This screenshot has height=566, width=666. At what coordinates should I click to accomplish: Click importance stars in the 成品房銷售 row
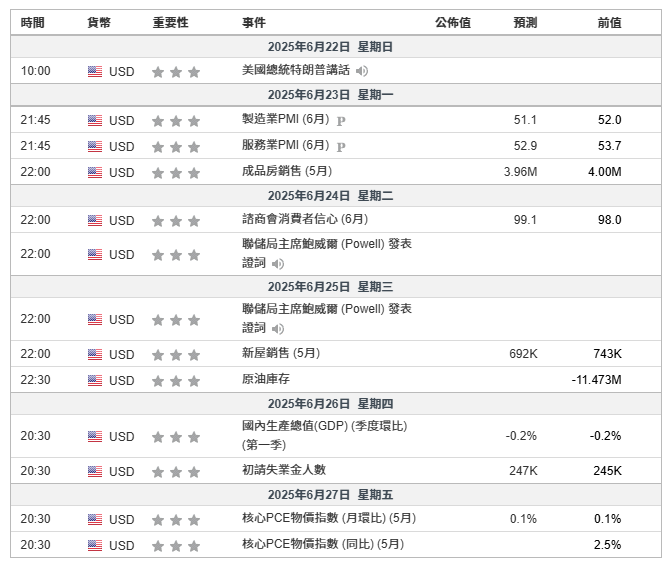(176, 173)
